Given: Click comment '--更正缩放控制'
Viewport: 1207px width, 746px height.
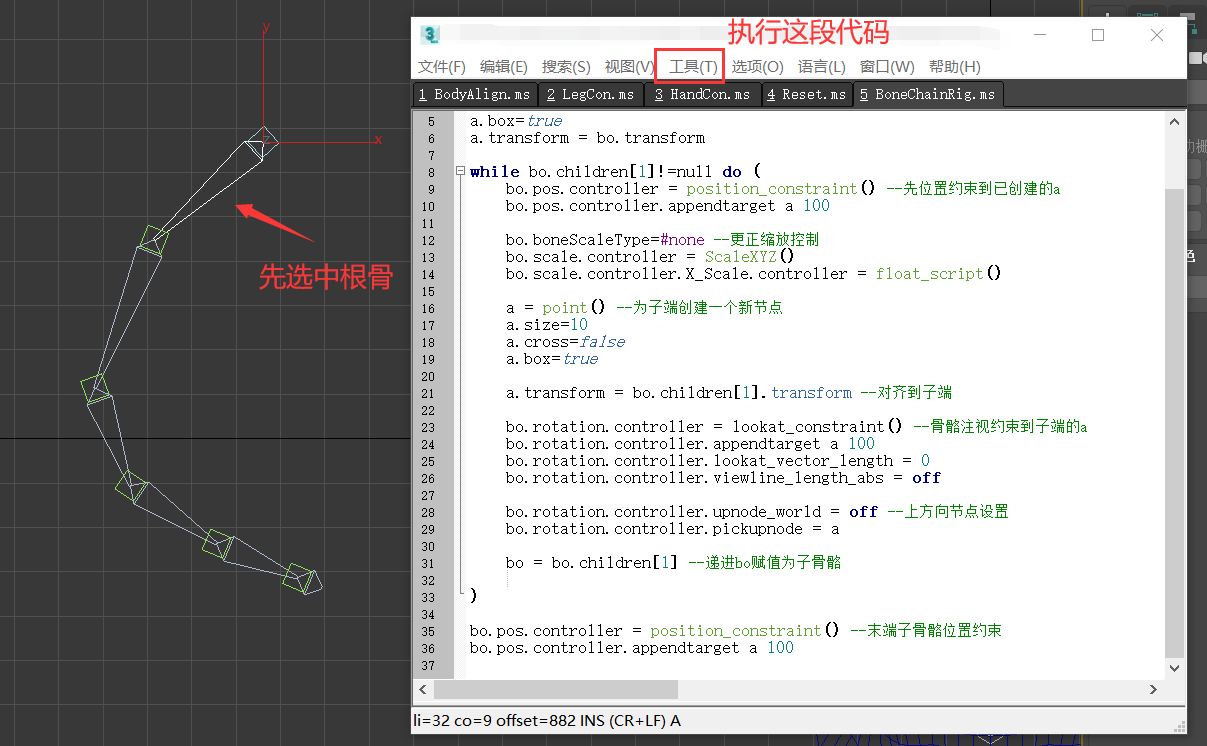Looking at the screenshot, I should pos(767,240).
